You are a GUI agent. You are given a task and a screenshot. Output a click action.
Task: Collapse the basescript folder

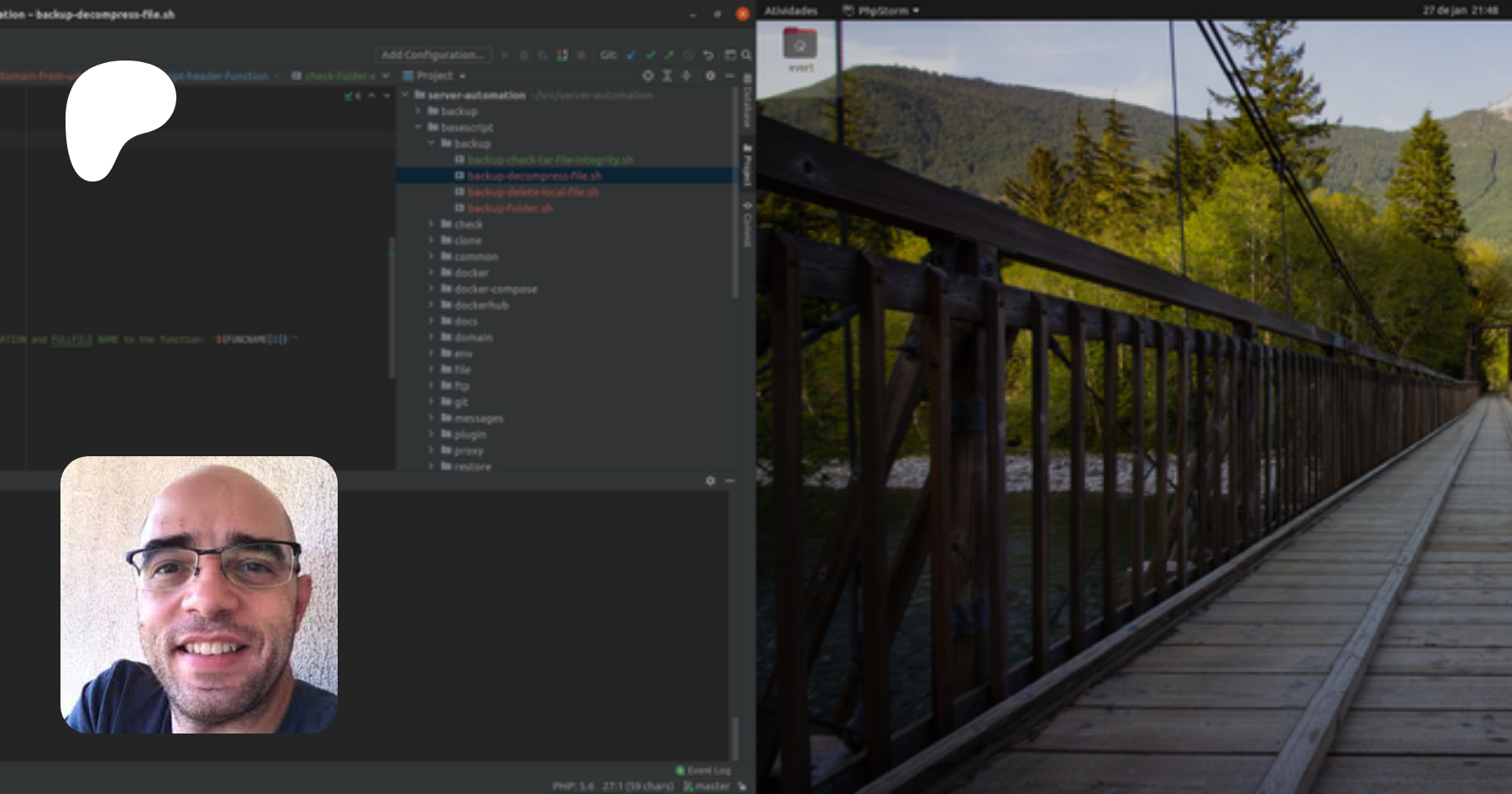click(418, 128)
